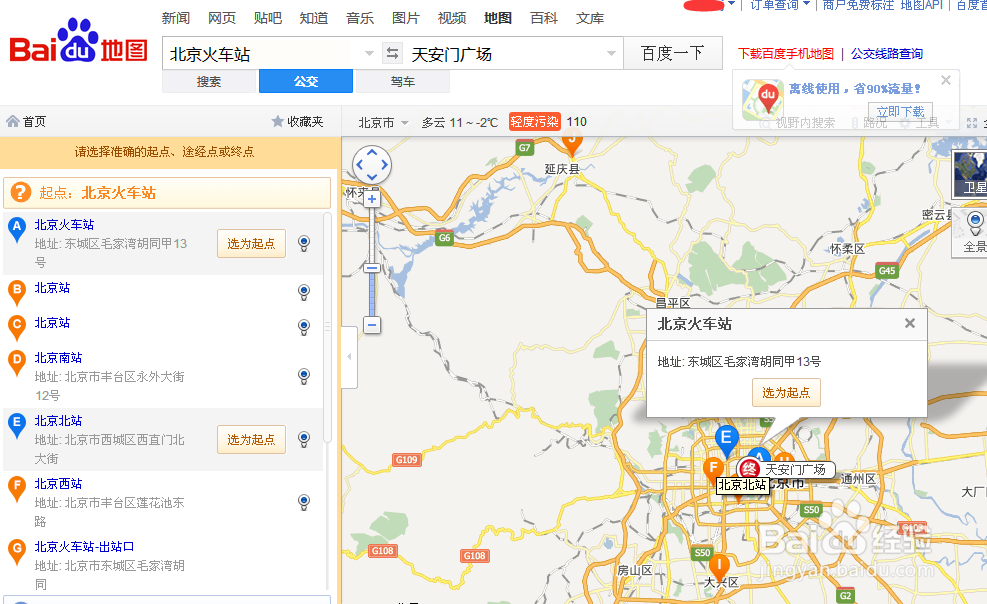The image size is (987, 604).
Task: Open the question mark start-point icon
Action: point(21,193)
